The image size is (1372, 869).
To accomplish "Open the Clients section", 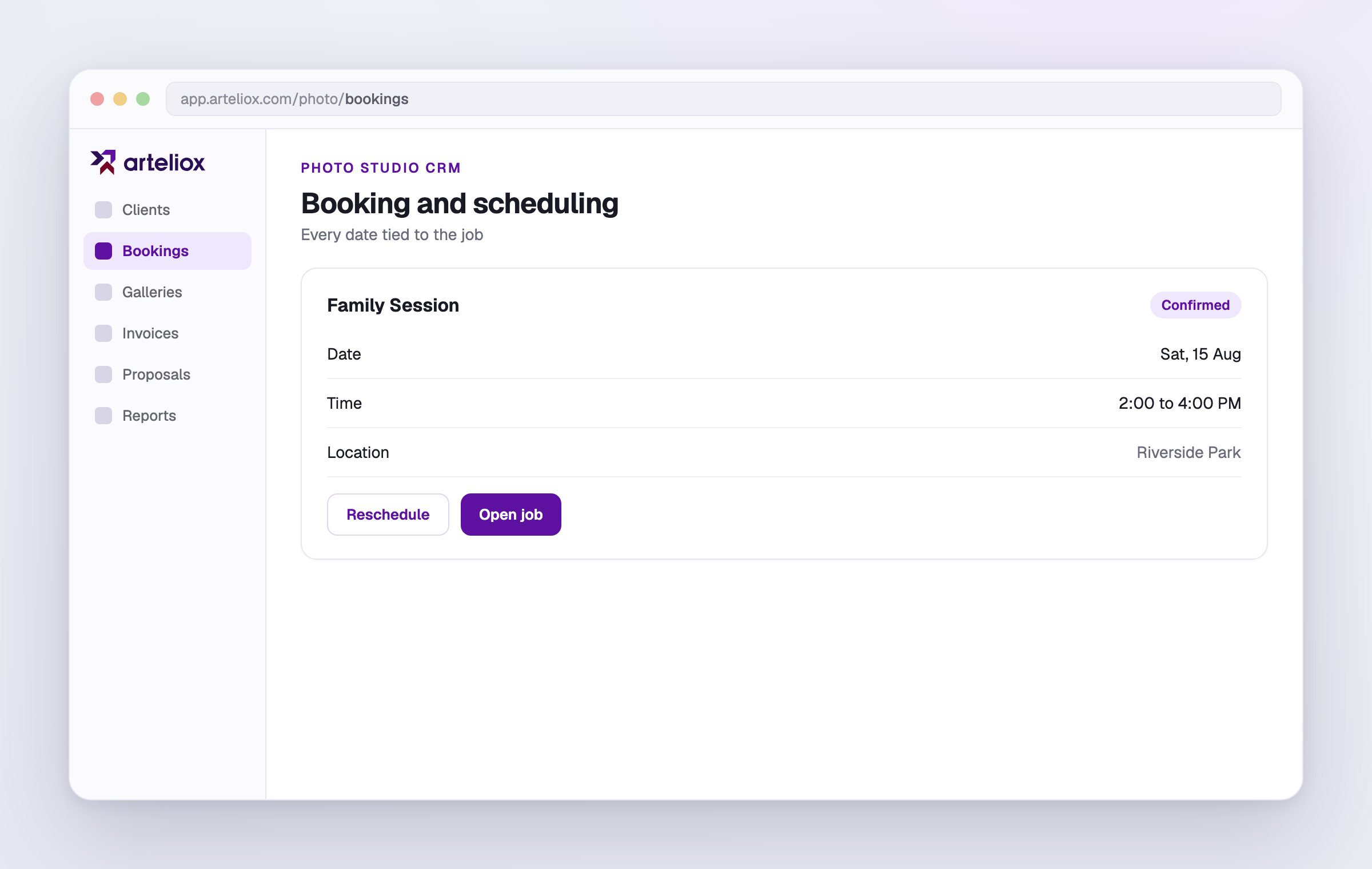I will (x=167, y=210).
